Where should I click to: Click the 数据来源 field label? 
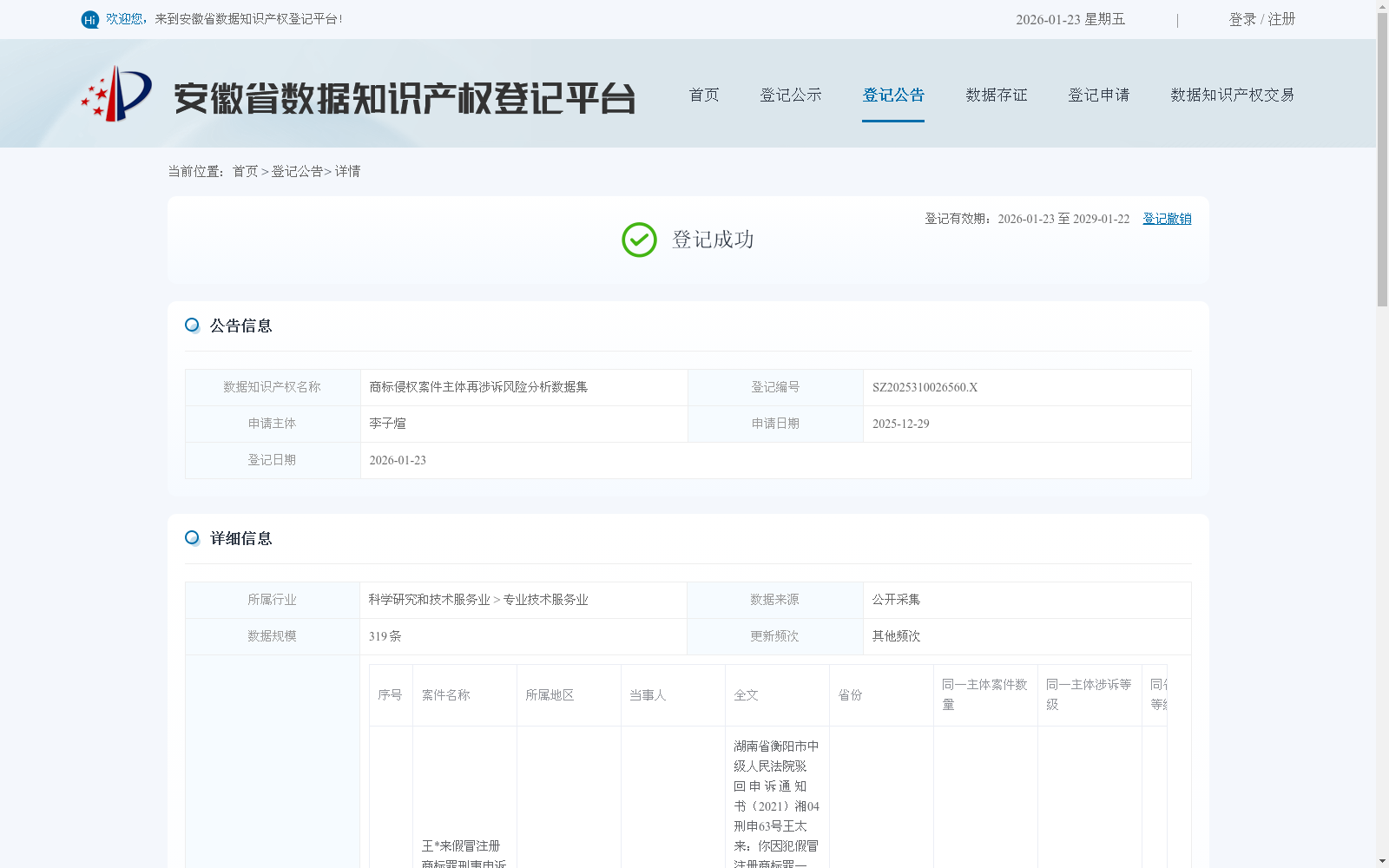(x=774, y=600)
